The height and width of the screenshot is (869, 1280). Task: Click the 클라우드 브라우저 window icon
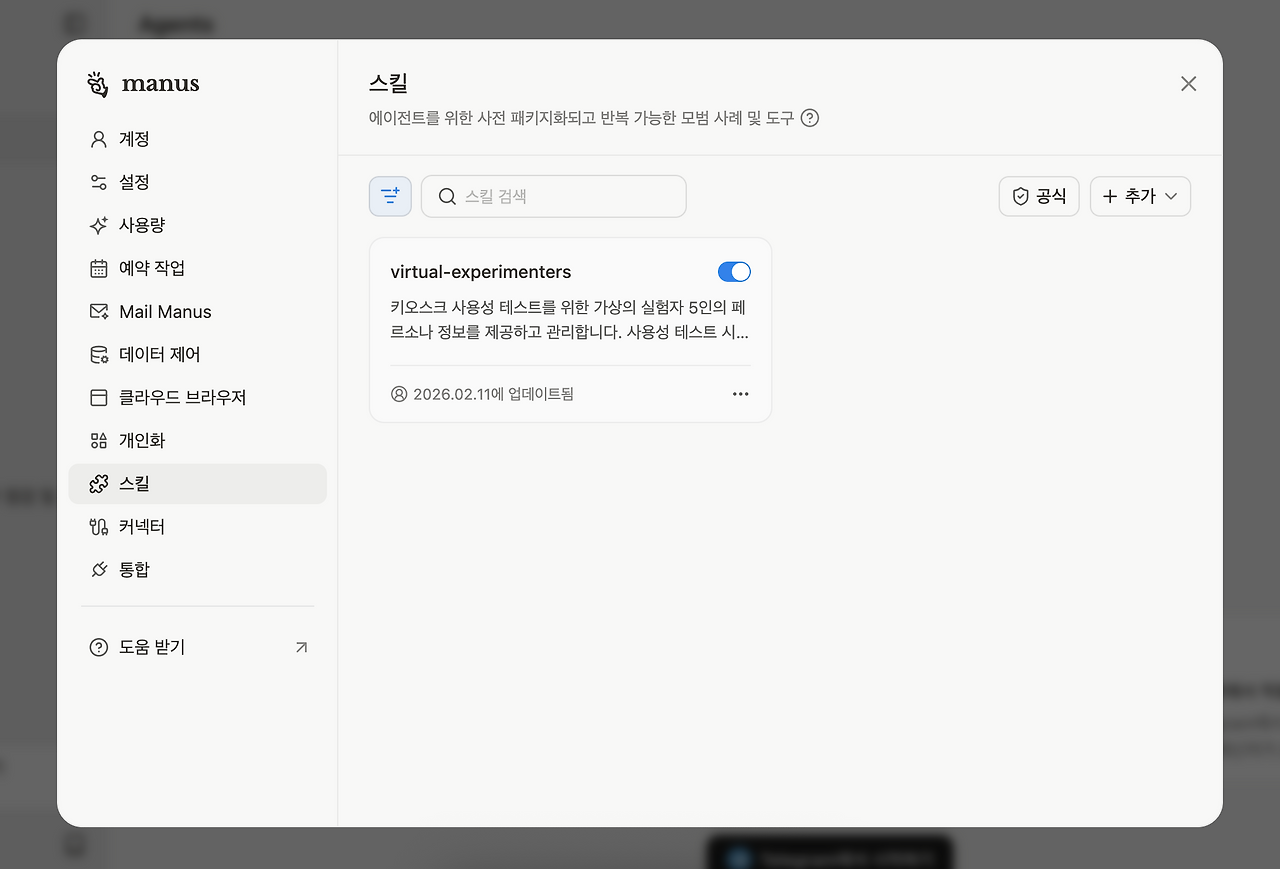click(x=99, y=397)
